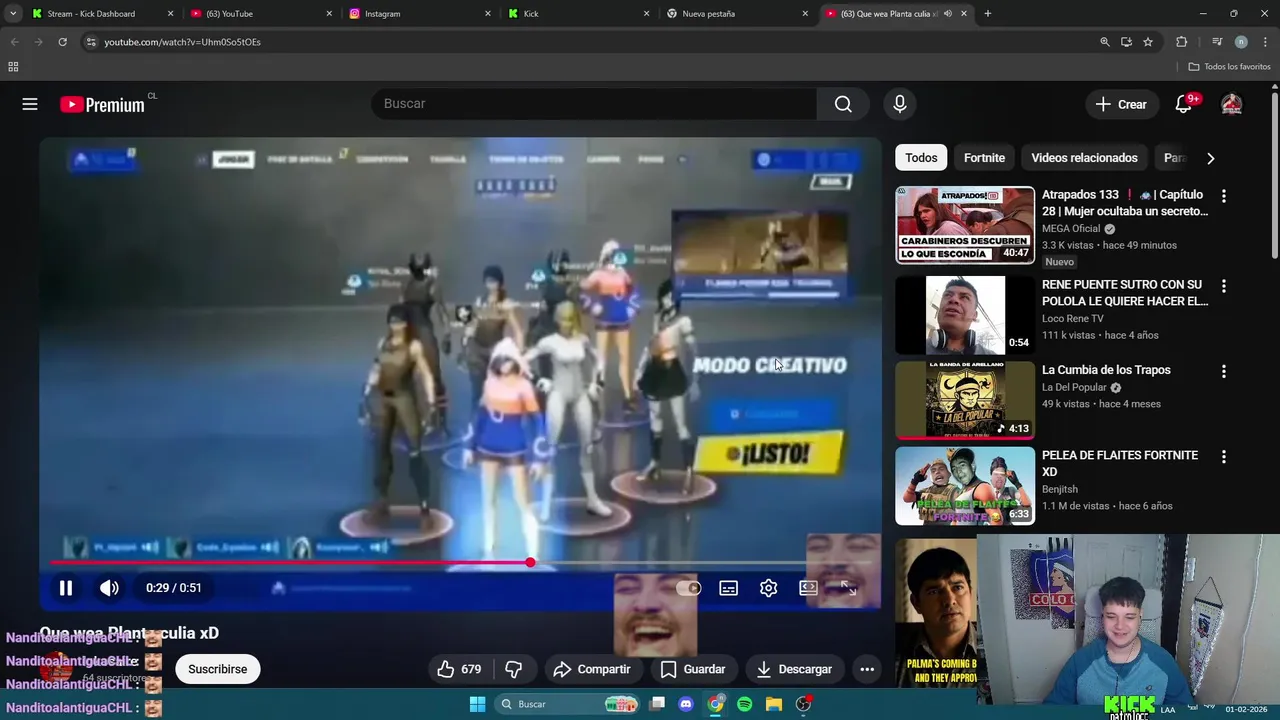Image resolution: width=1280 pixels, height=720 pixels.
Task: Click the Descargar button
Action: pyautogui.click(x=794, y=669)
